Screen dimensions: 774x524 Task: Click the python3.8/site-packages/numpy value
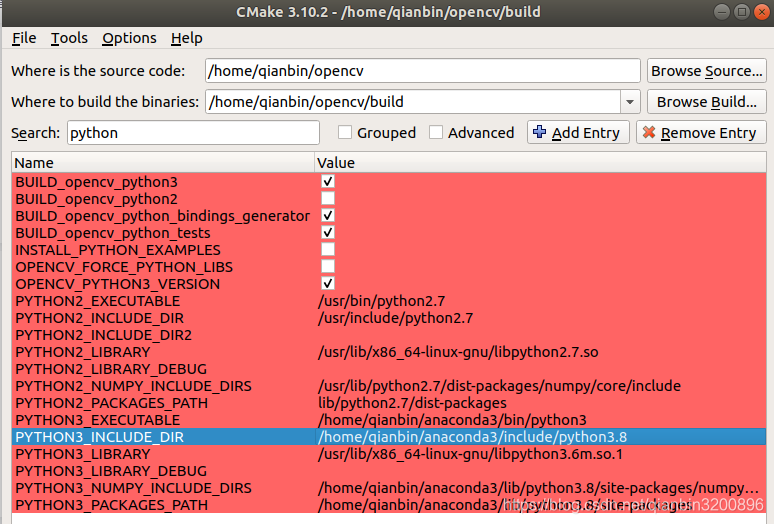tap(539, 488)
